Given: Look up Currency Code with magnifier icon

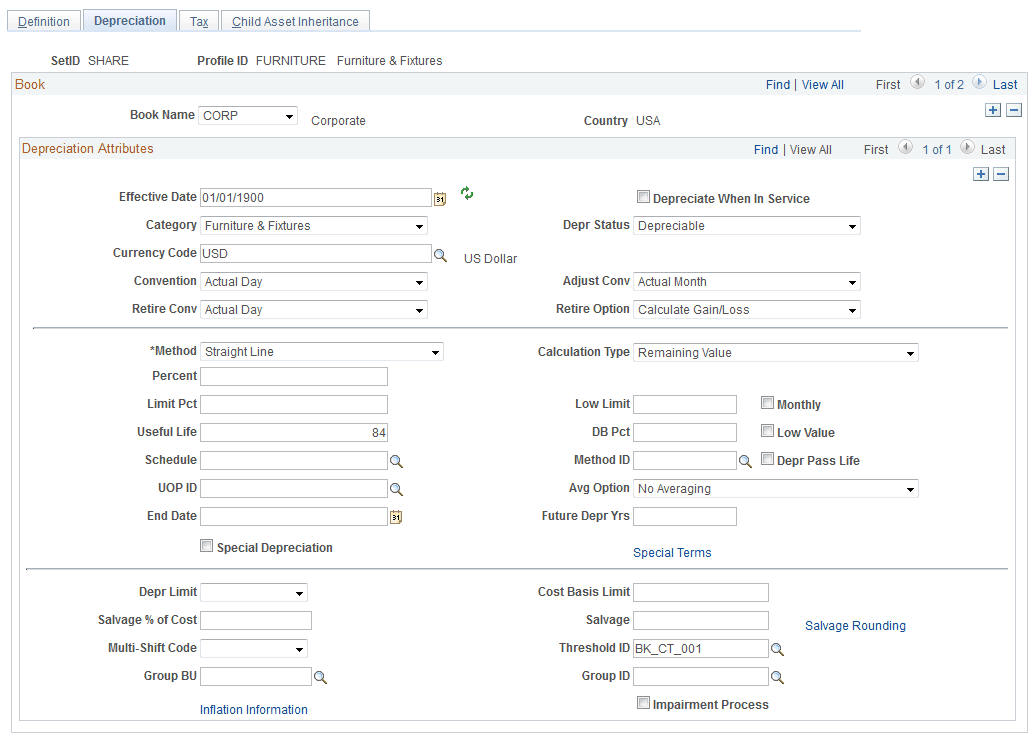Looking at the screenshot, I should point(440,254).
